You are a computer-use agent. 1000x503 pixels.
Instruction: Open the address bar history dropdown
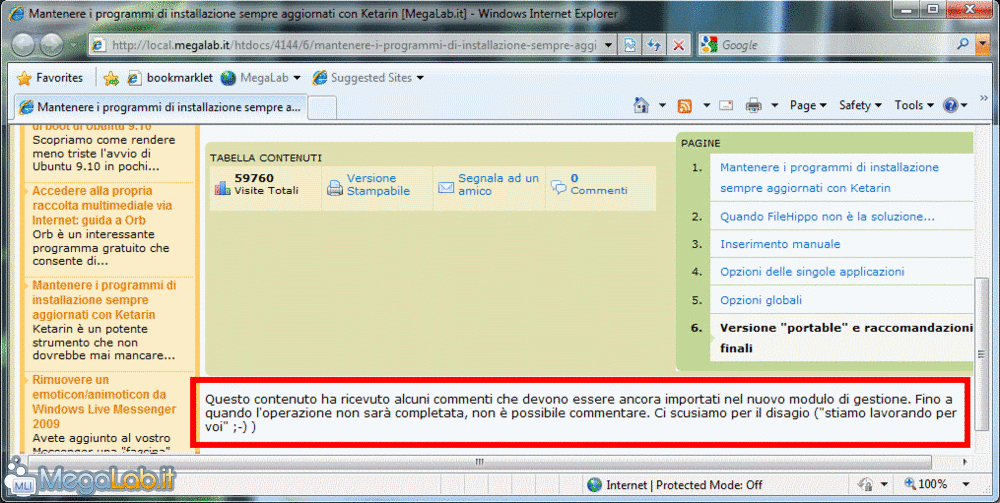pos(608,45)
